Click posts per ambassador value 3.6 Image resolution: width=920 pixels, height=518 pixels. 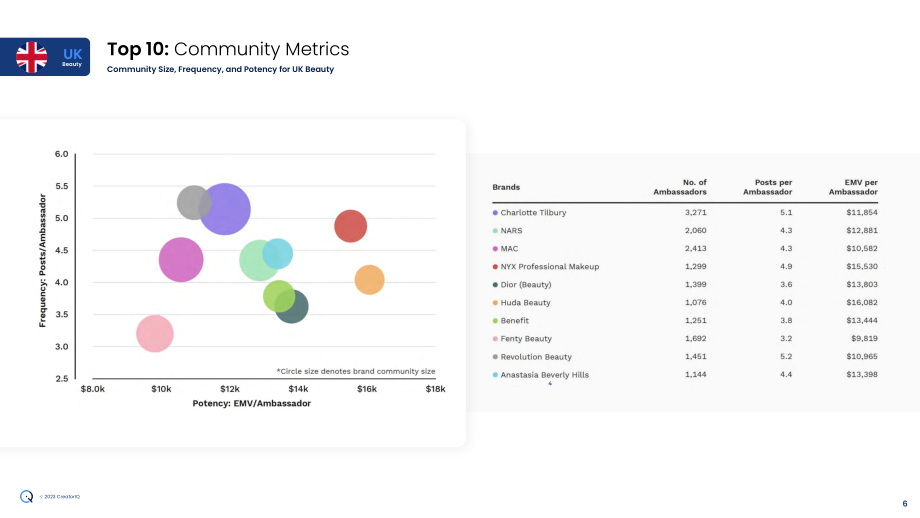pos(786,285)
